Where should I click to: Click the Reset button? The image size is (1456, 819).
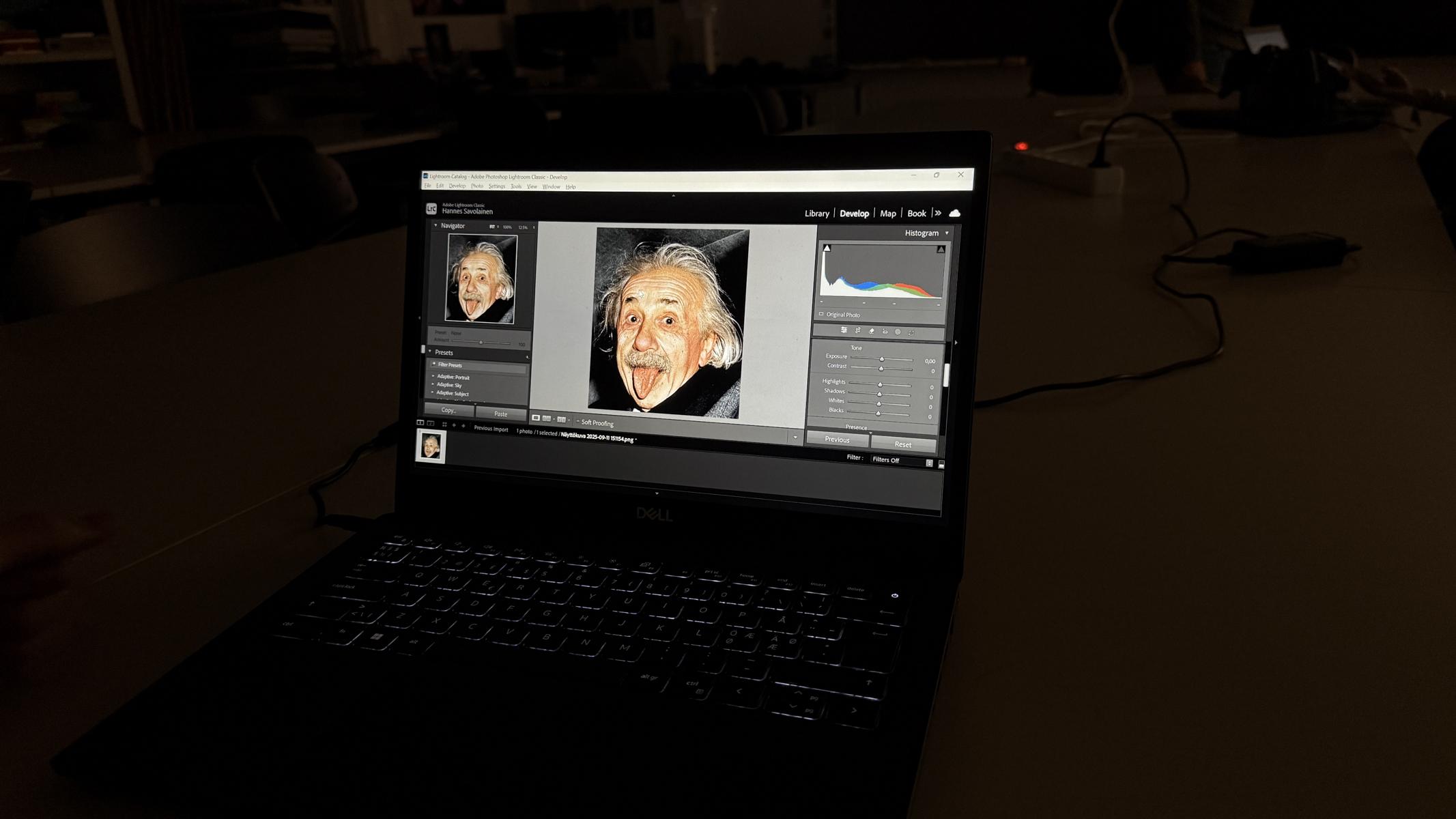(x=902, y=444)
